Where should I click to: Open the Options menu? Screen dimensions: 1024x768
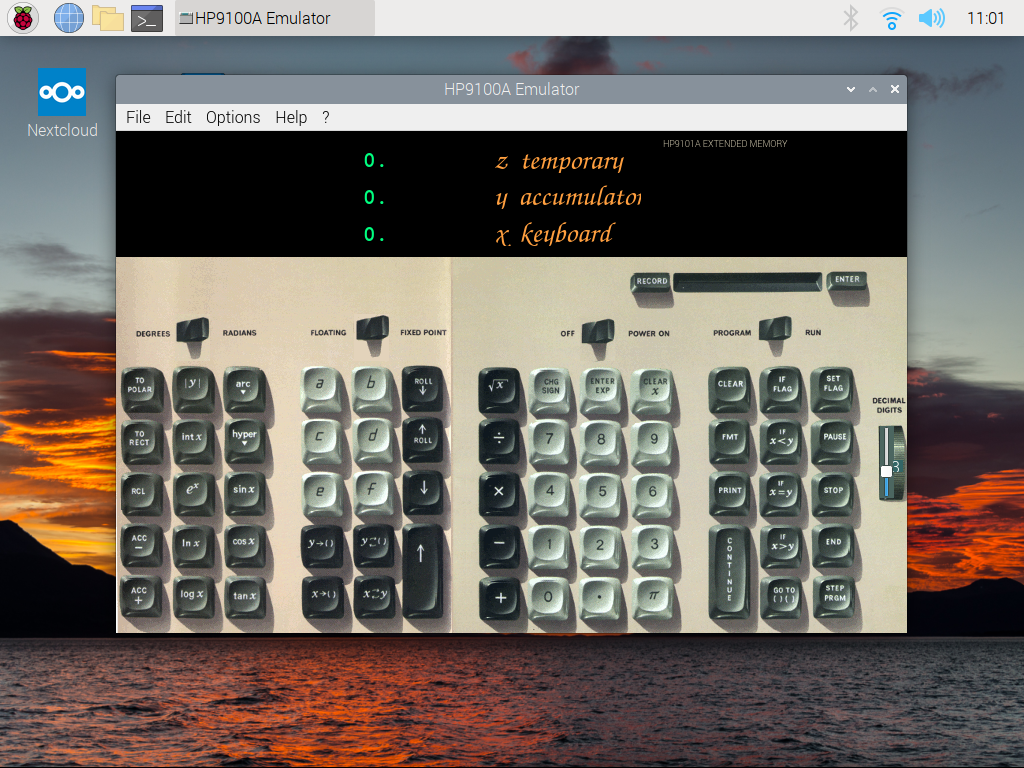tap(233, 118)
